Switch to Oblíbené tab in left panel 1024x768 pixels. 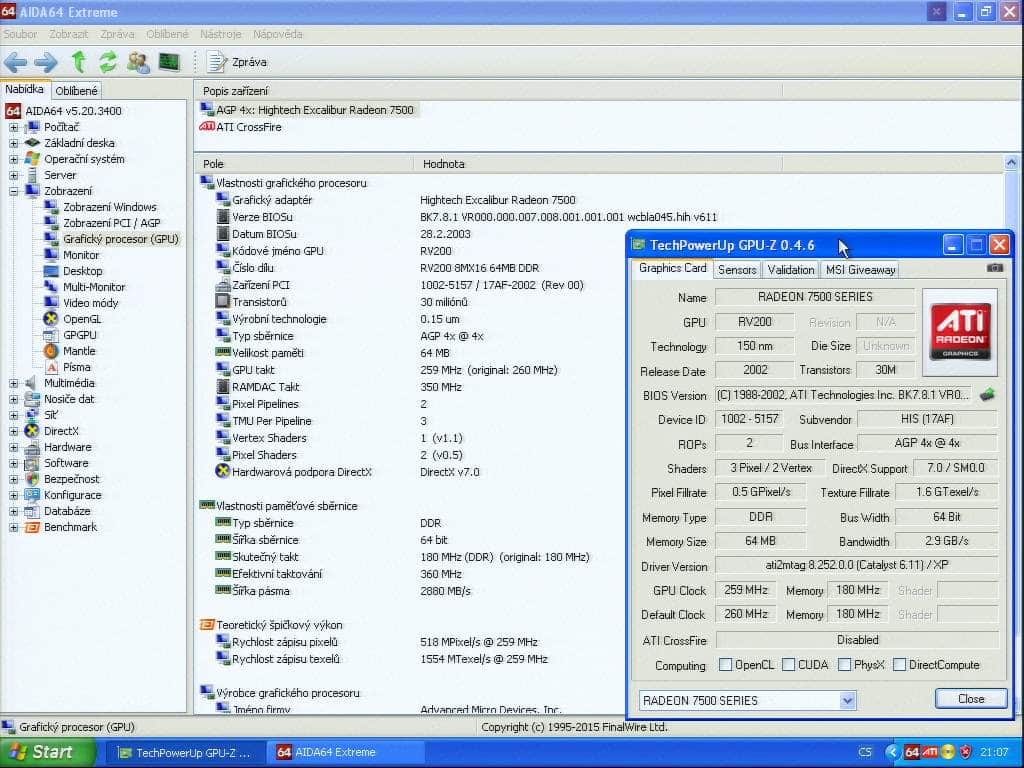(76, 91)
